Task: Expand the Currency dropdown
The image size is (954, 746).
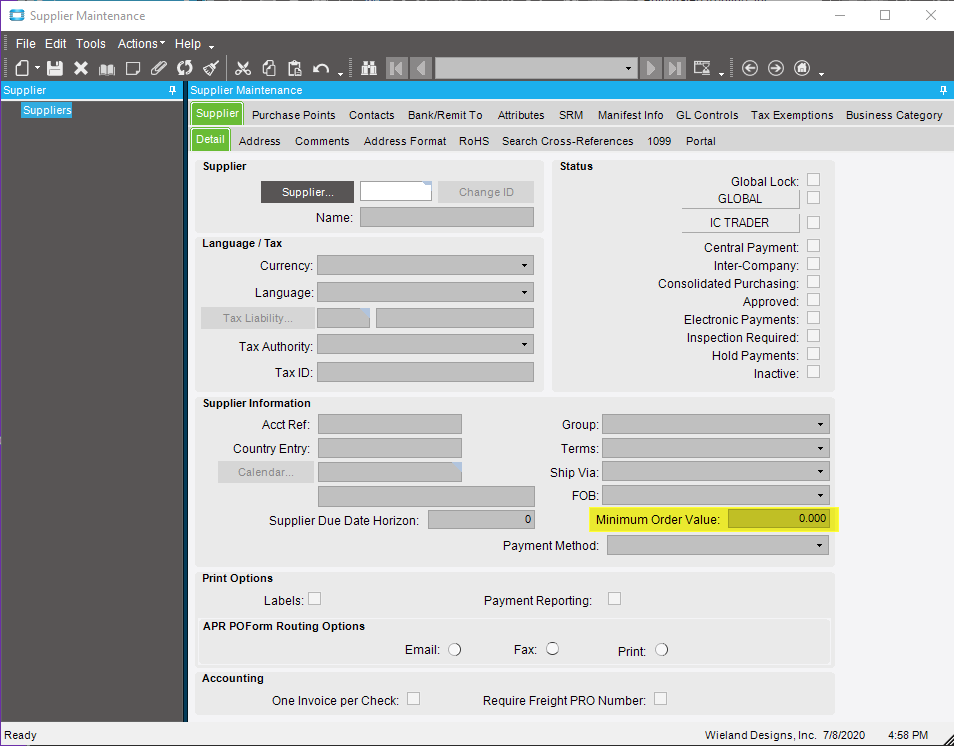Action: click(524, 266)
